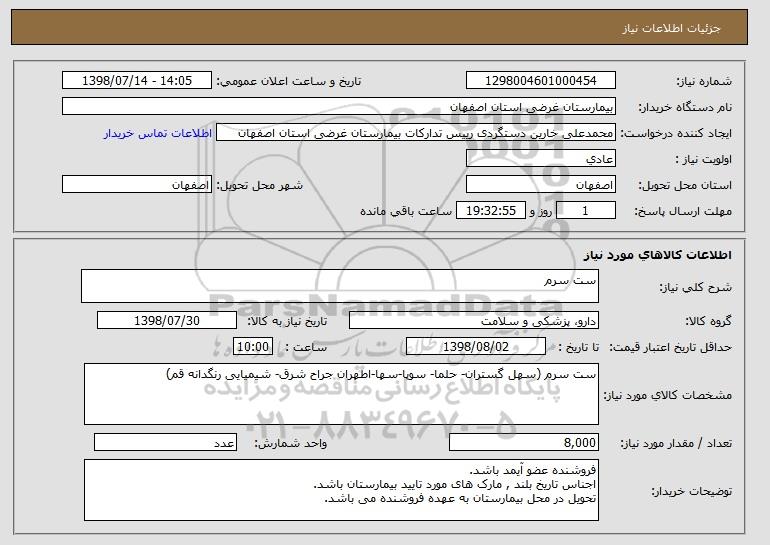
Task: Click the label حداقل تاریخ اعتبار قیمت
Action: coord(671,348)
